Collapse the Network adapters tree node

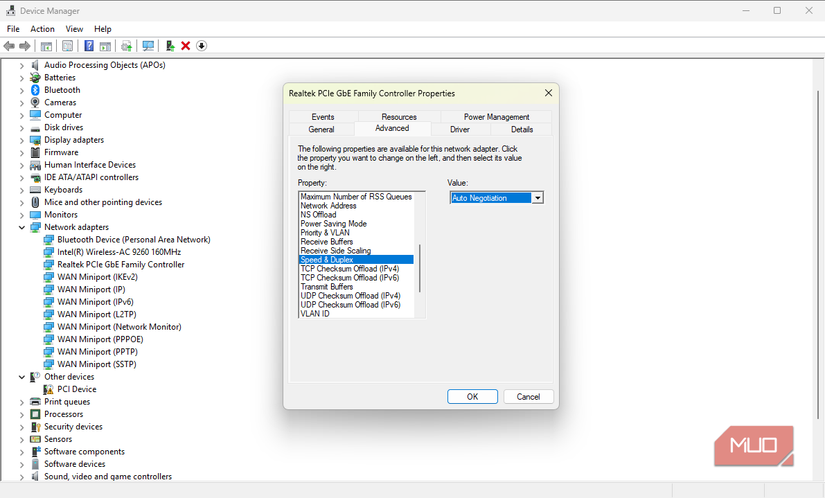[22, 227]
